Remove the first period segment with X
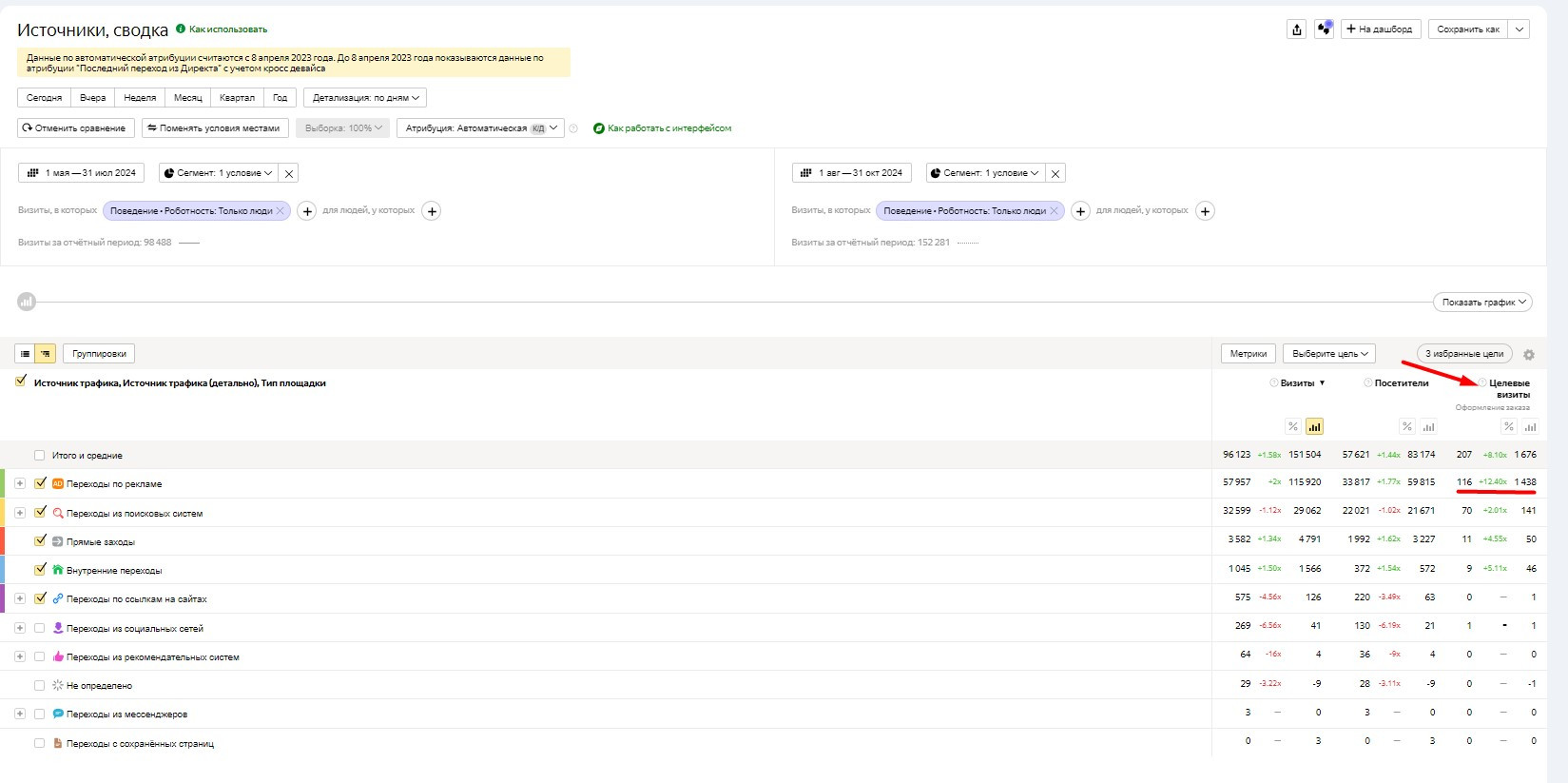This screenshot has width=1568, height=783. click(x=289, y=173)
